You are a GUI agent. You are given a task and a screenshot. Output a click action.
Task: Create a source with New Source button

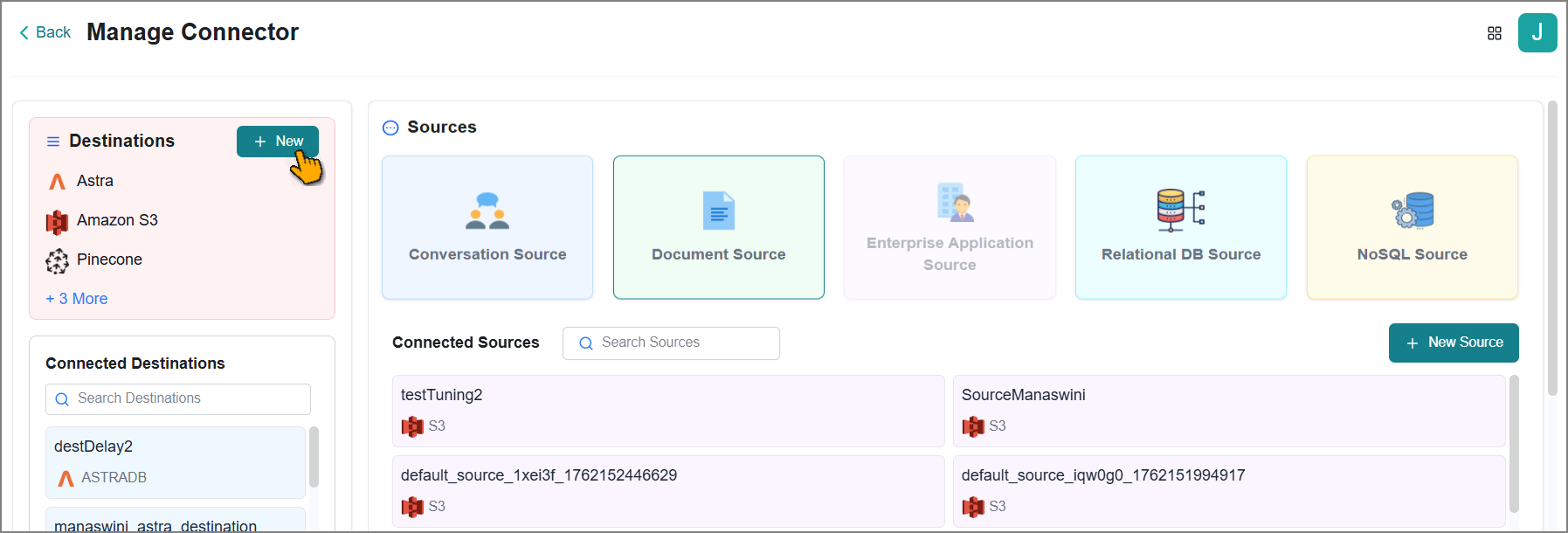click(x=1454, y=343)
